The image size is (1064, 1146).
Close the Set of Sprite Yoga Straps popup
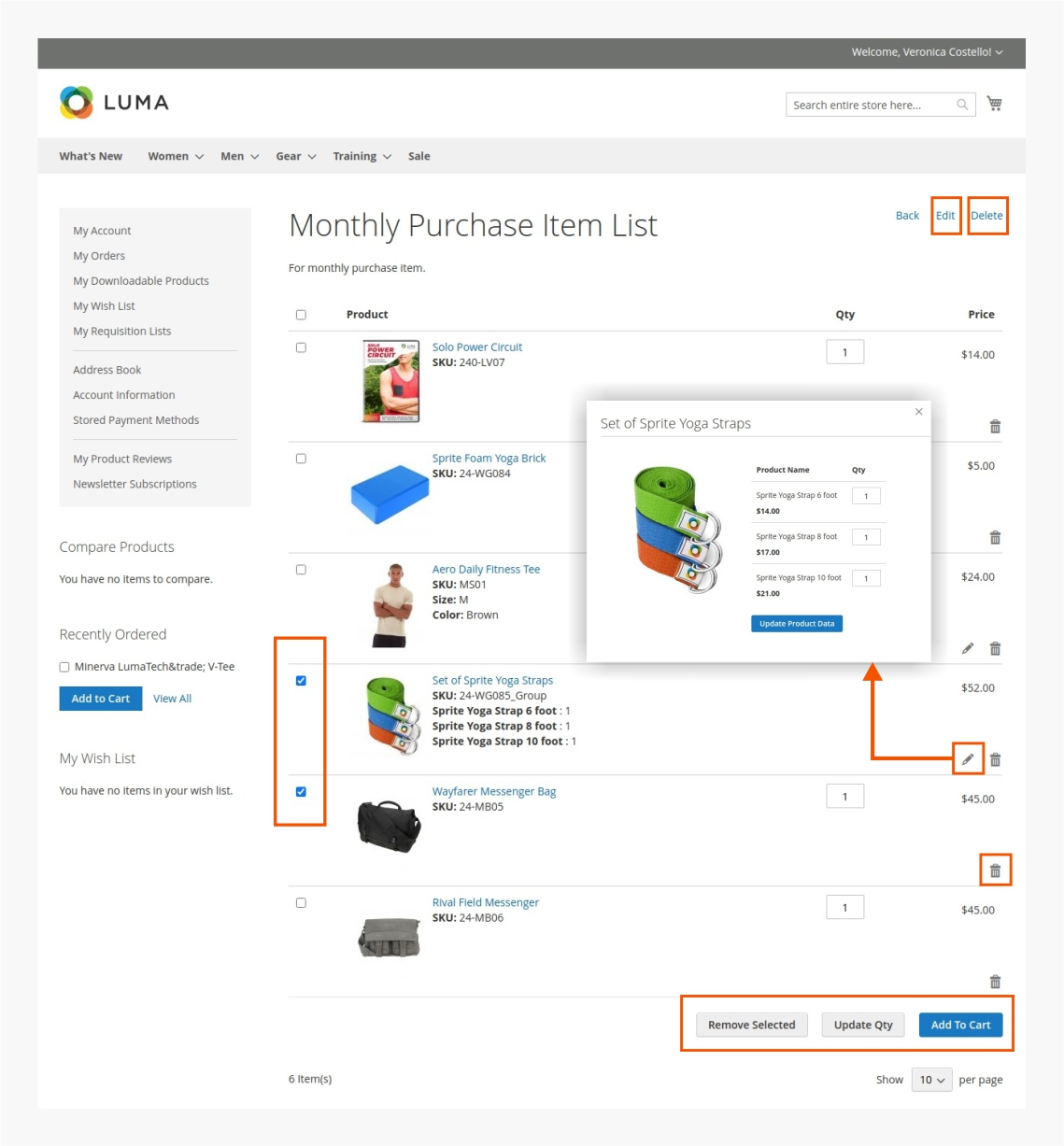(917, 411)
